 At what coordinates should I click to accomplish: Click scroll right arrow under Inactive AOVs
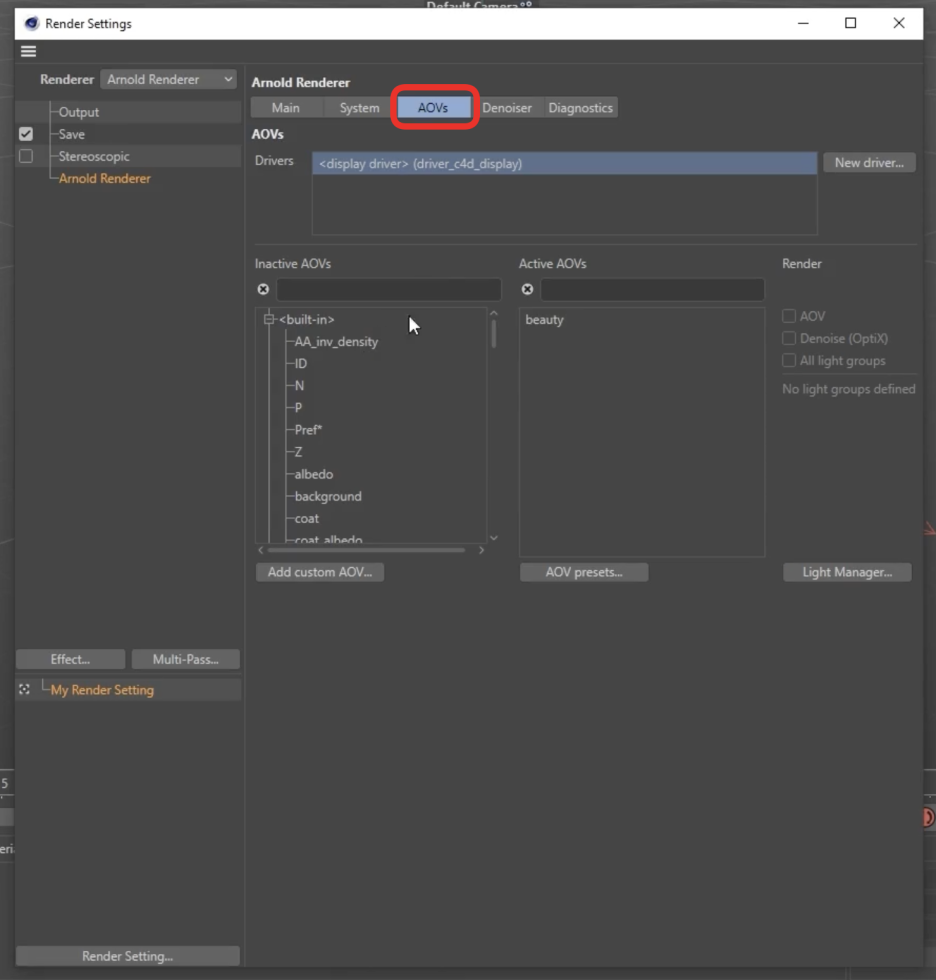(481, 550)
